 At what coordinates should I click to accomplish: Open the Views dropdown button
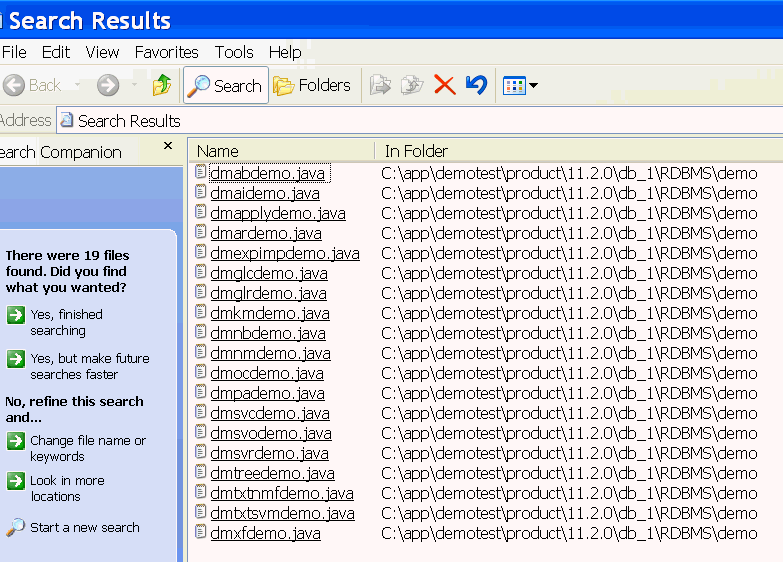pos(520,86)
